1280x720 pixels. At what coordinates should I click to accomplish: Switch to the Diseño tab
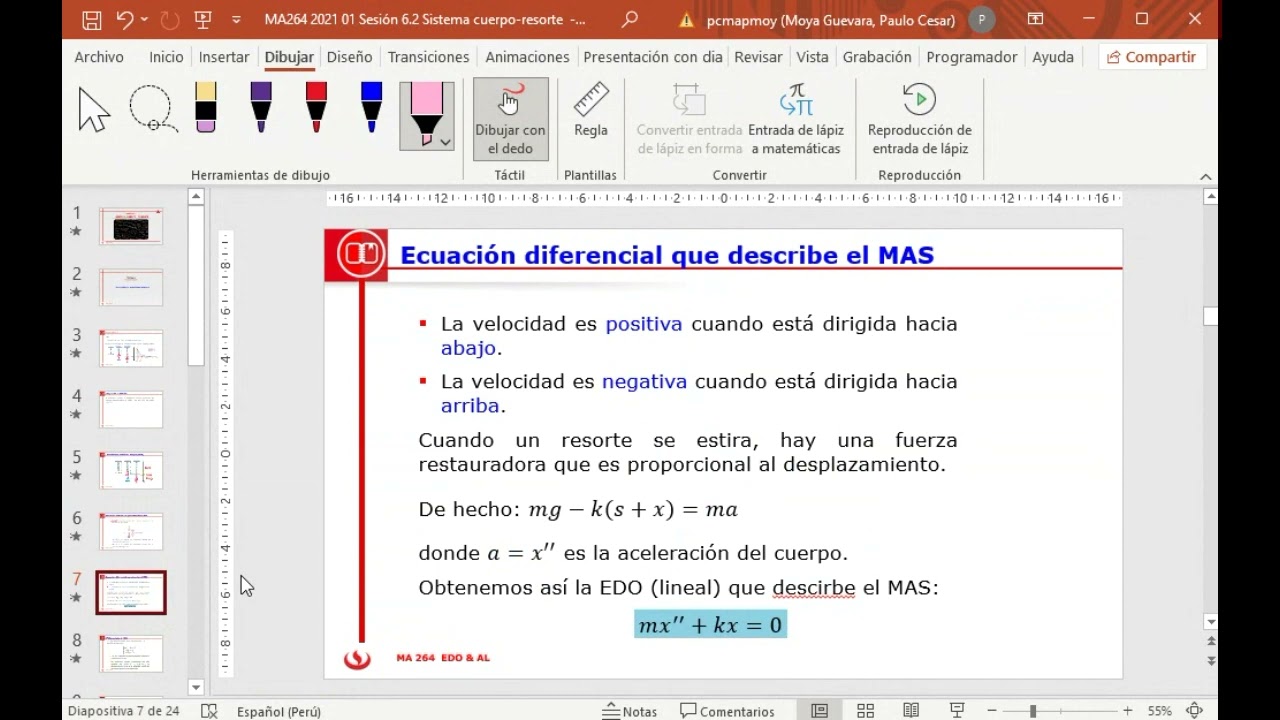tap(349, 57)
